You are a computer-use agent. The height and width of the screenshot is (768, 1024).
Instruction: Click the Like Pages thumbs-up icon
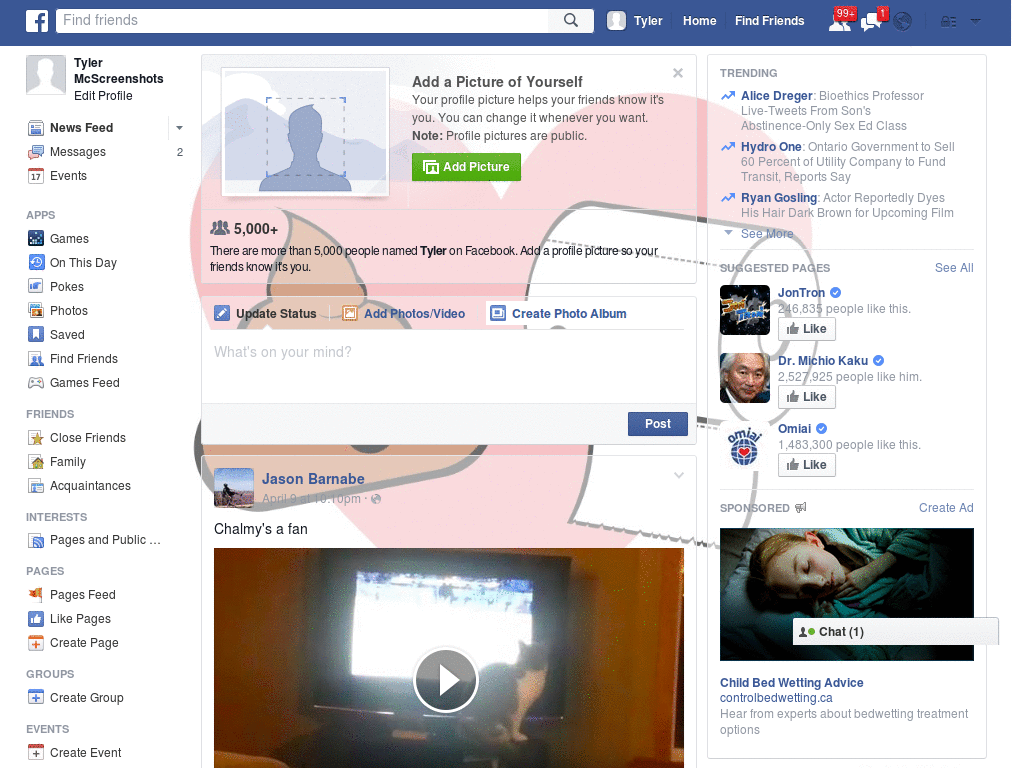click(36, 618)
